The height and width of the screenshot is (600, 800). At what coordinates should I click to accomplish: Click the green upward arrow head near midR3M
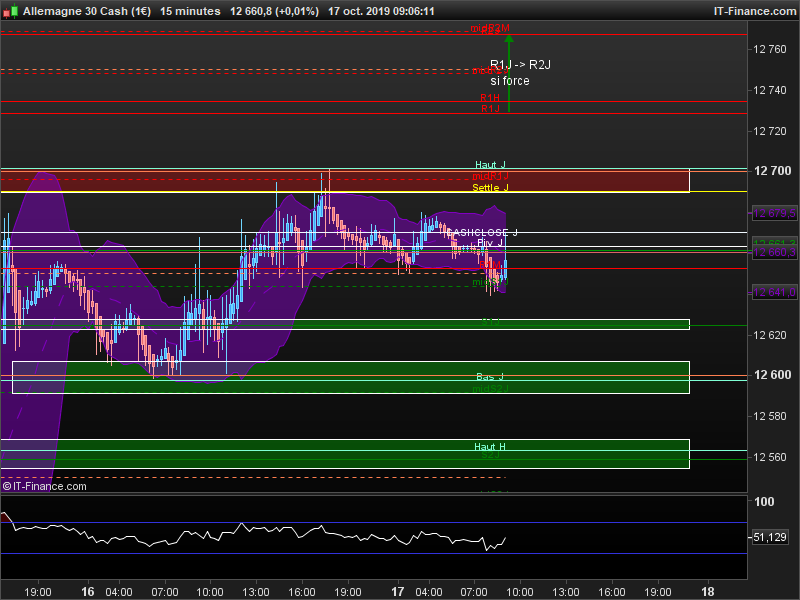[509, 38]
